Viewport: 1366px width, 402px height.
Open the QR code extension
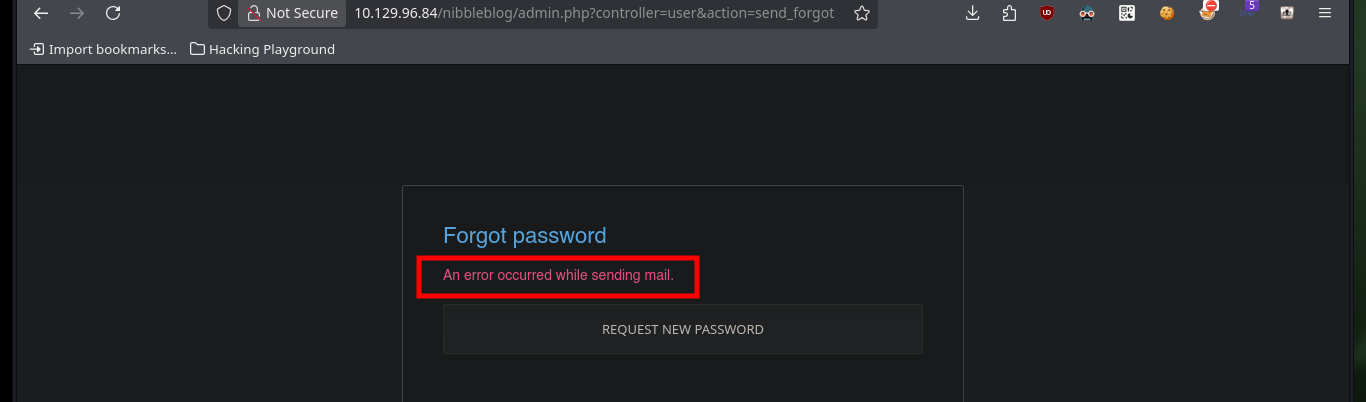1127,13
